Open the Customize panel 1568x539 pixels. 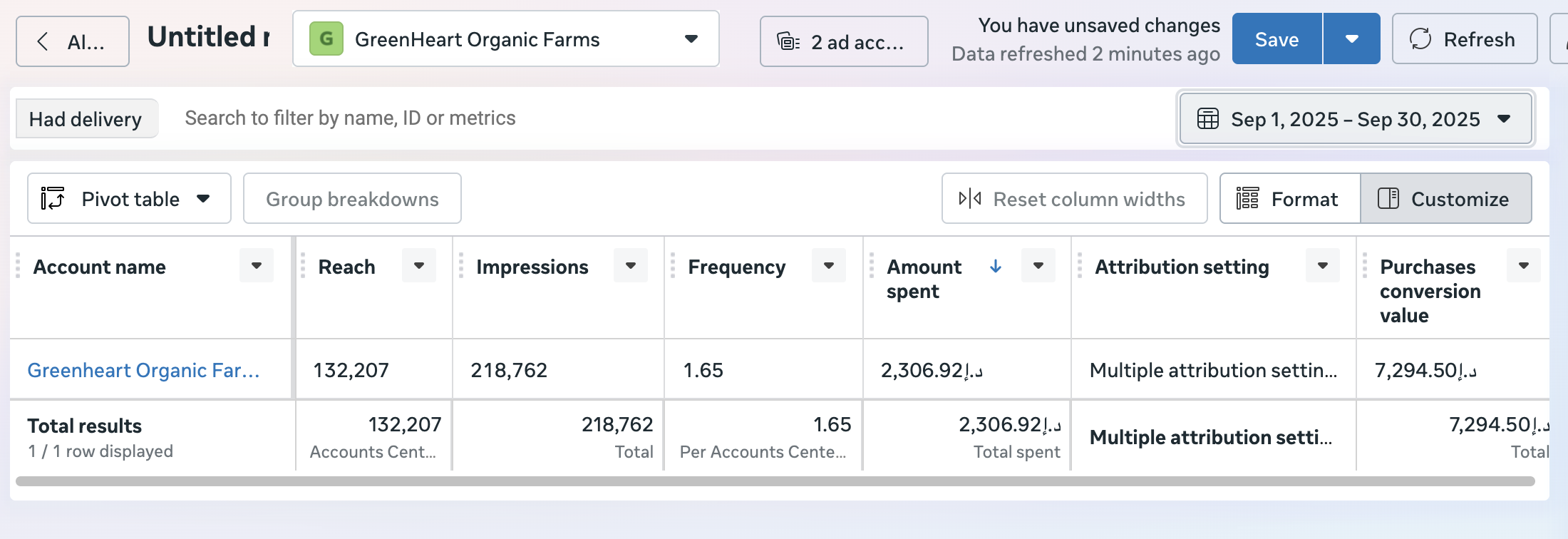[x=1446, y=199]
